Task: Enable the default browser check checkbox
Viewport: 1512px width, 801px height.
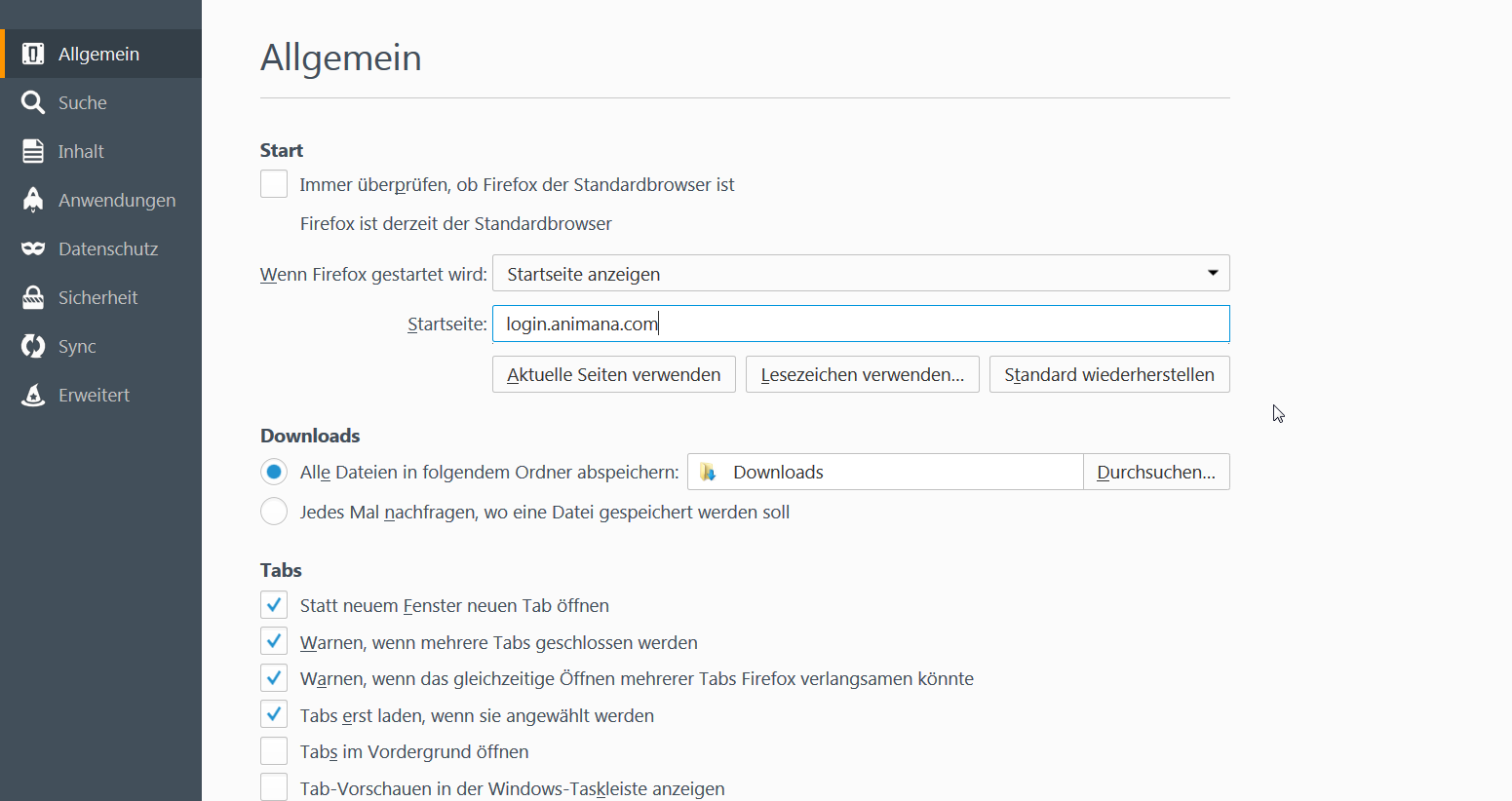Action: coord(274,184)
